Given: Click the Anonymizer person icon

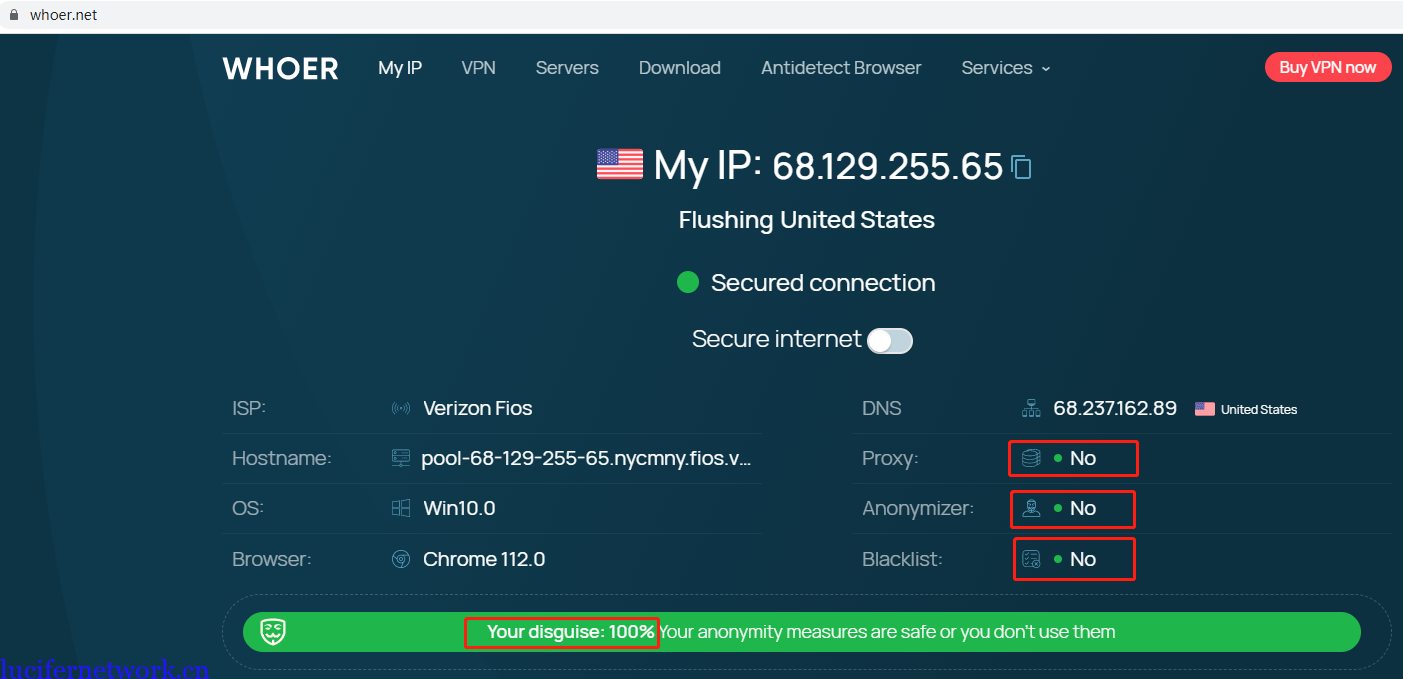Looking at the screenshot, I should pos(1031,508).
